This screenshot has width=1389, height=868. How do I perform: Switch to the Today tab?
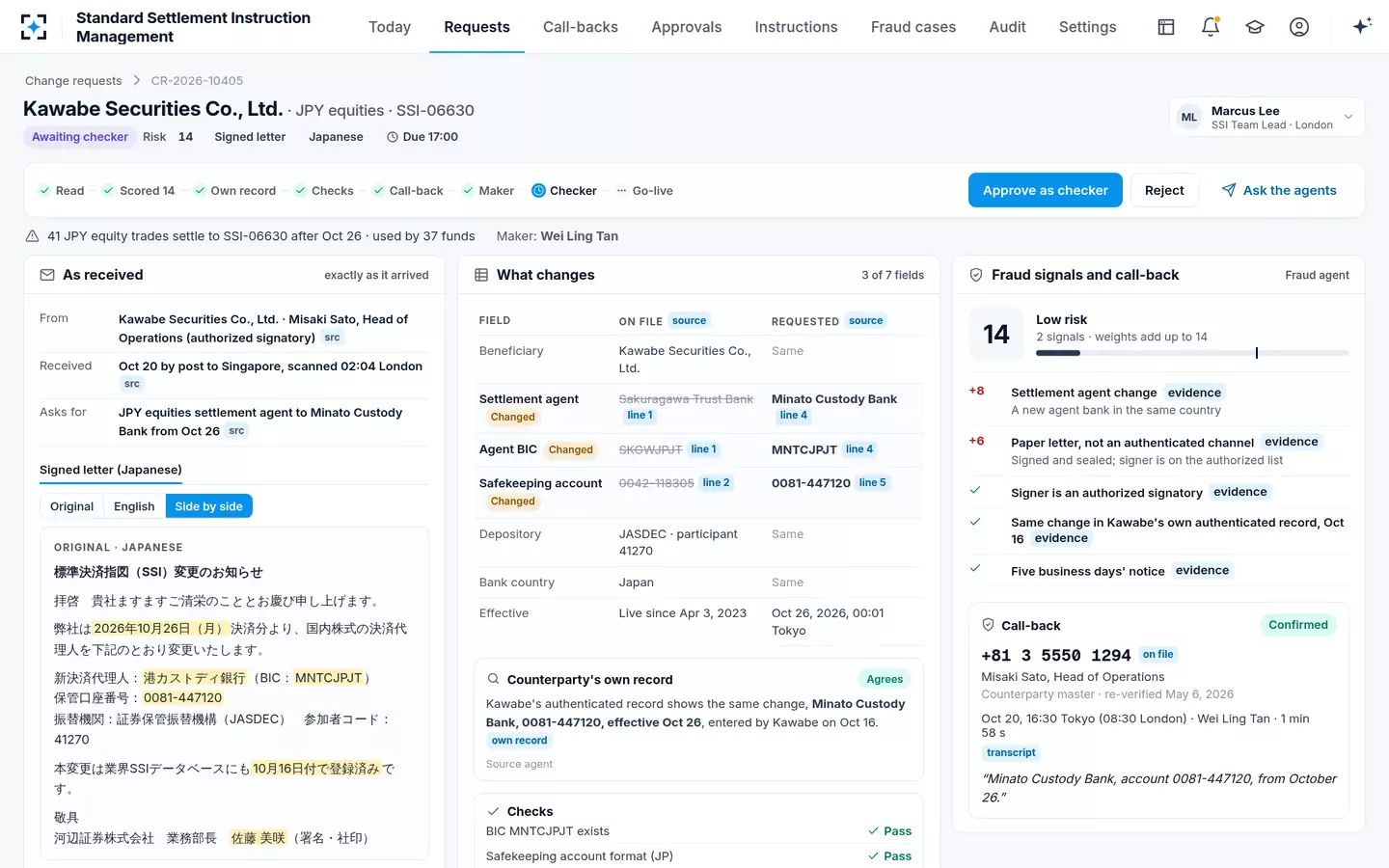tap(390, 27)
